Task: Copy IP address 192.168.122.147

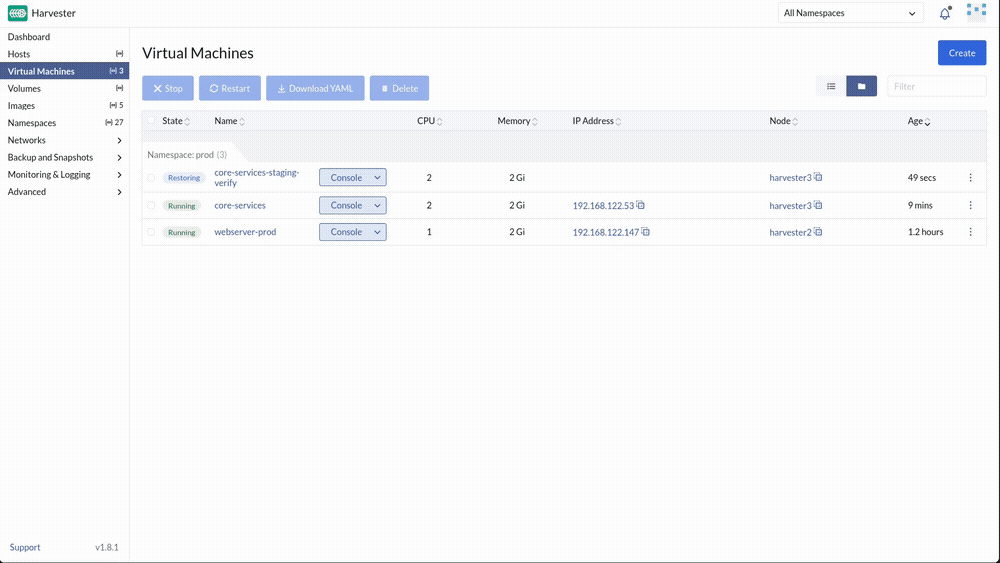Action: coord(645,231)
